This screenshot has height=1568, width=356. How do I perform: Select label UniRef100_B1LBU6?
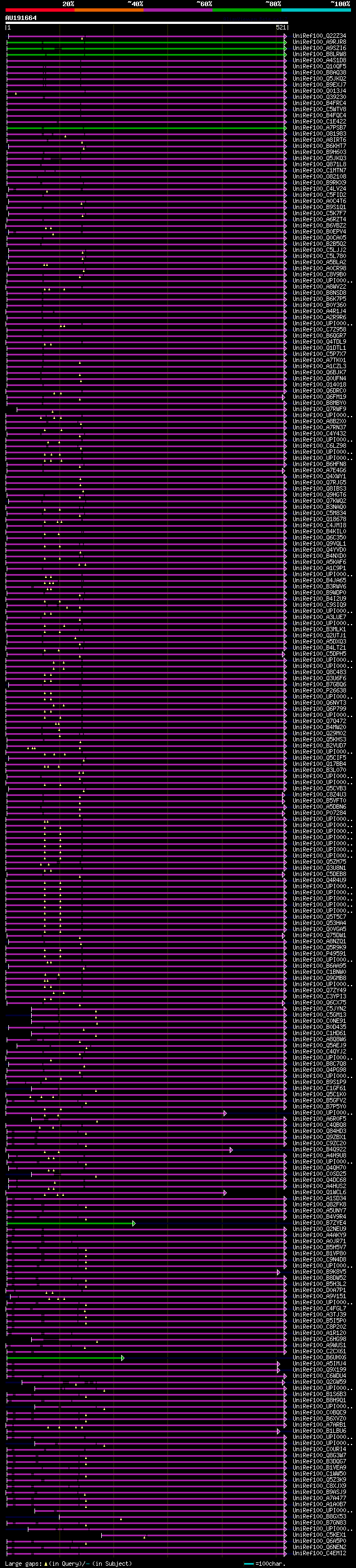click(319, 1431)
